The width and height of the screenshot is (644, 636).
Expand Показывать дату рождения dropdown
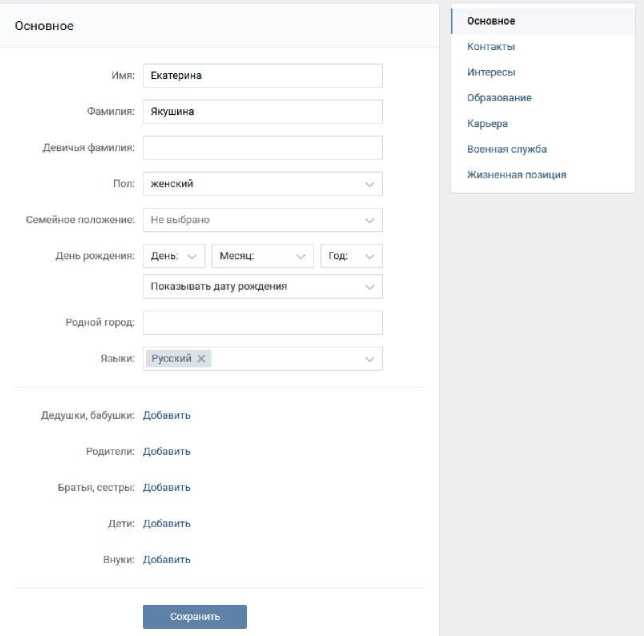262,286
